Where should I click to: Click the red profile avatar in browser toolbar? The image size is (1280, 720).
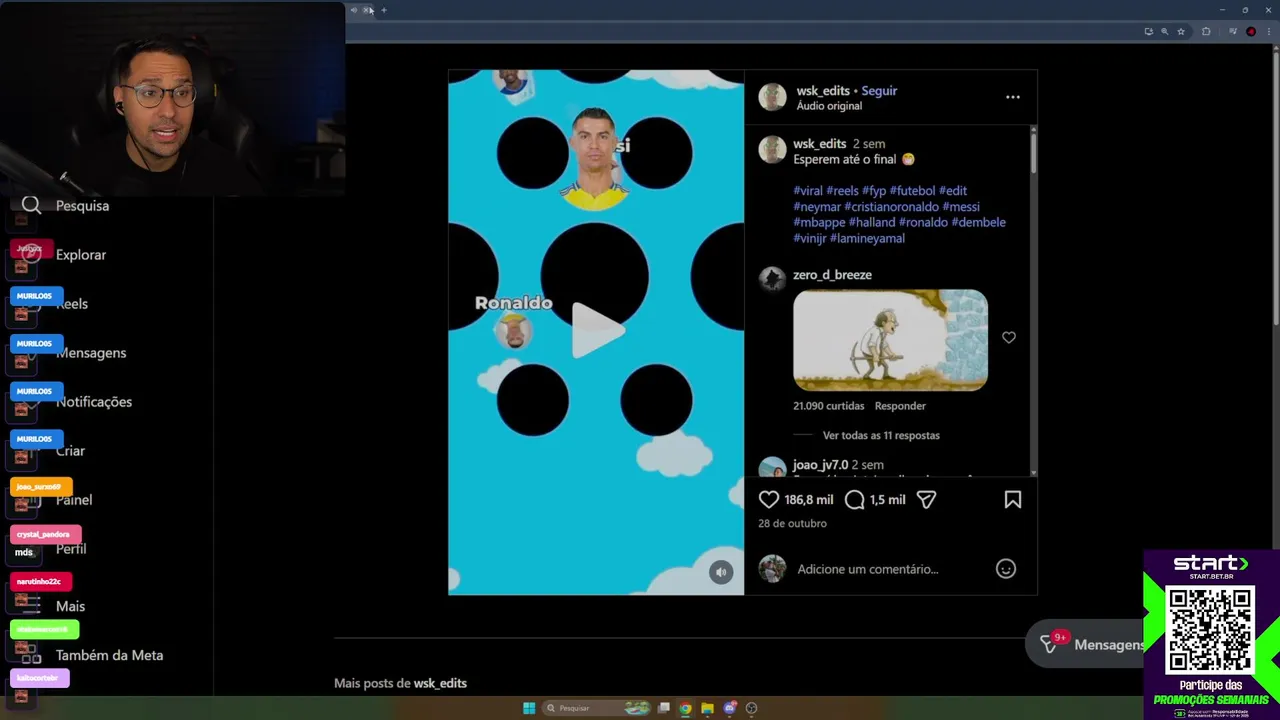coord(1251,32)
